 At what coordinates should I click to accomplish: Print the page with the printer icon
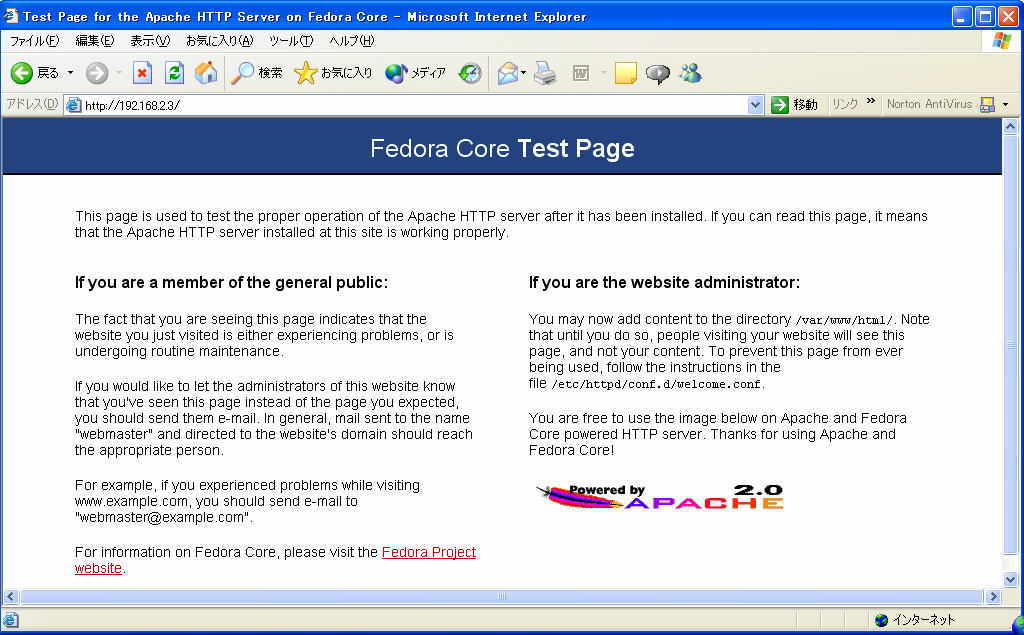point(545,73)
